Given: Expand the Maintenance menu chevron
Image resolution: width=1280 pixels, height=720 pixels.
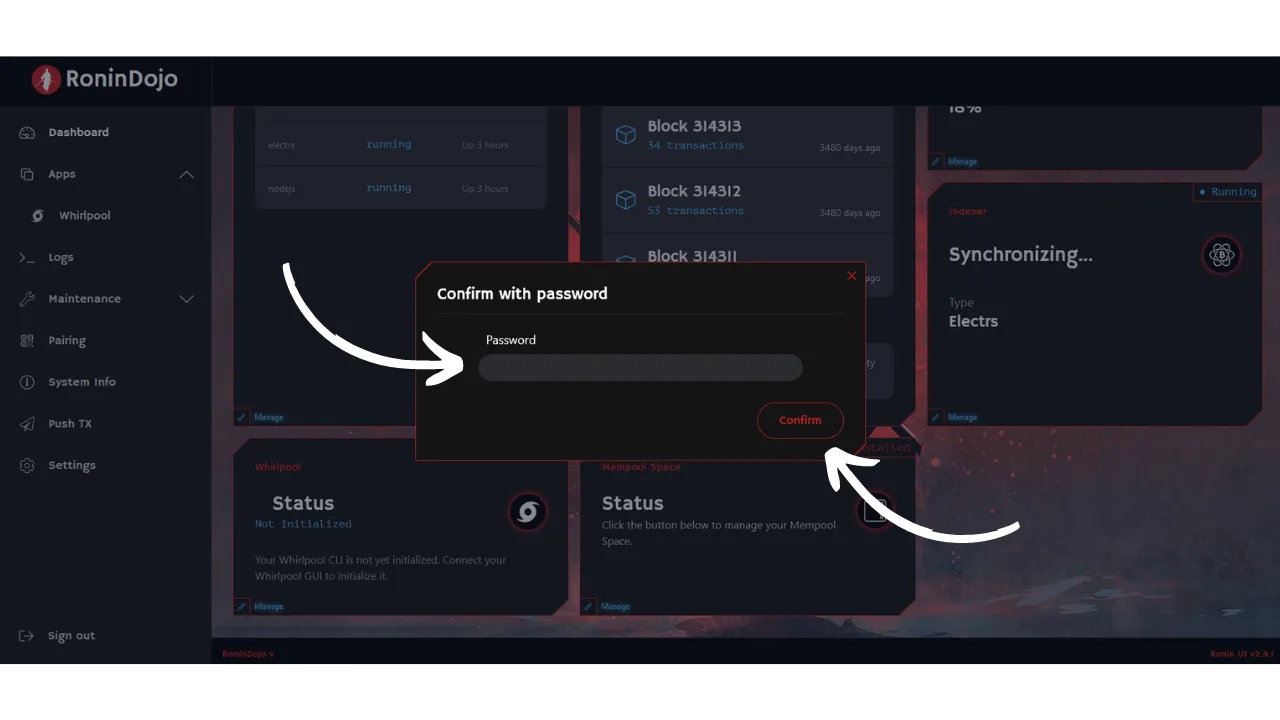Looking at the screenshot, I should point(186,299).
